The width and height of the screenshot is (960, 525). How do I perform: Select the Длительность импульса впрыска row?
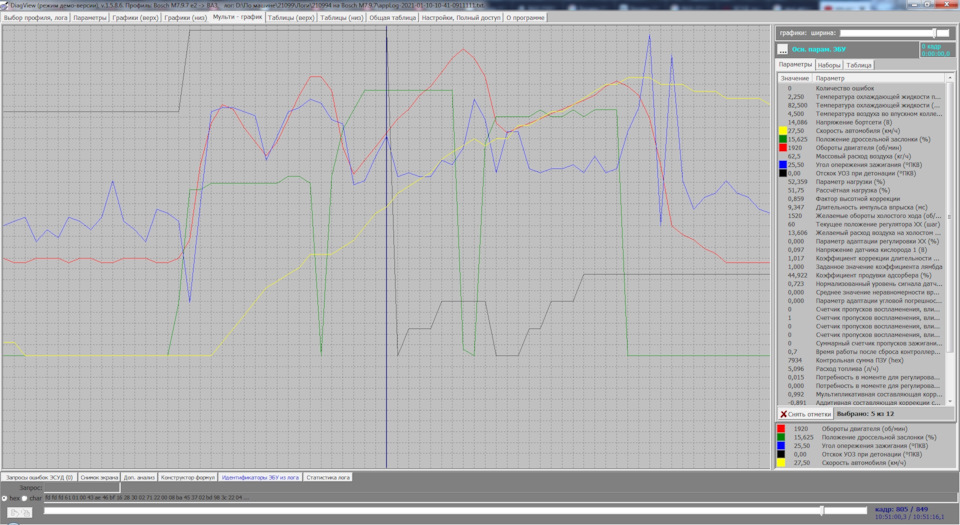[x=862, y=207]
